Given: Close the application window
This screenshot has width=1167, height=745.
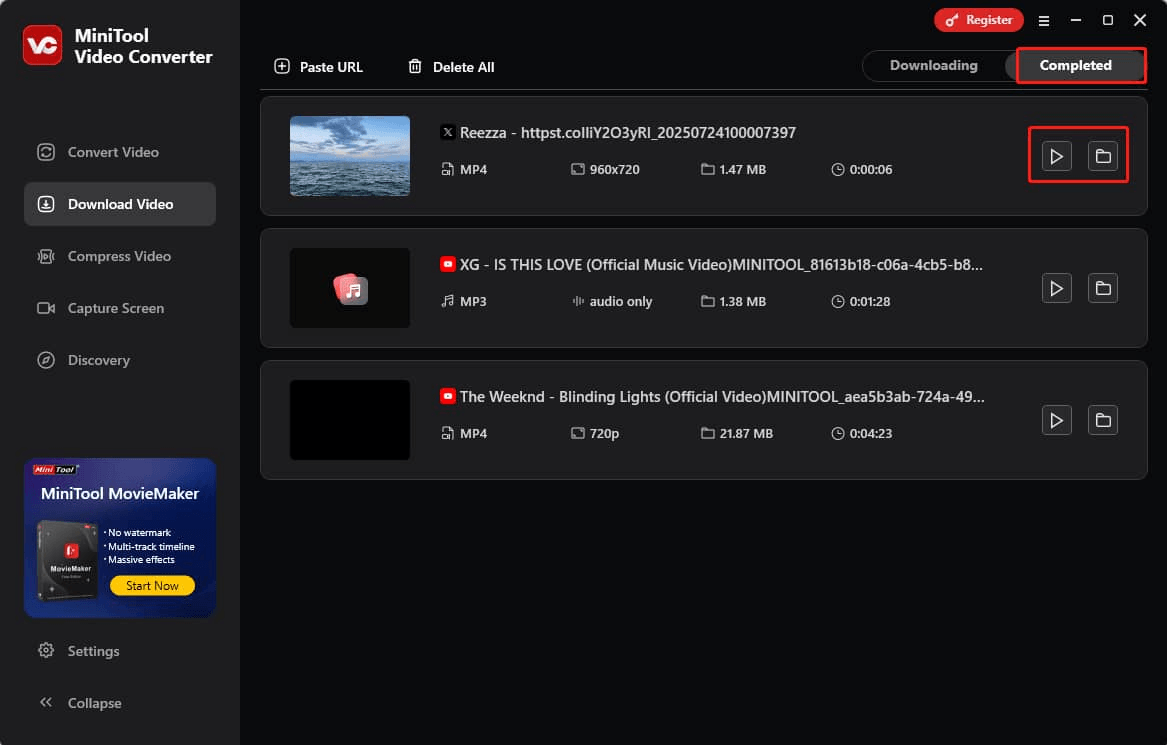Looking at the screenshot, I should [x=1139, y=20].
